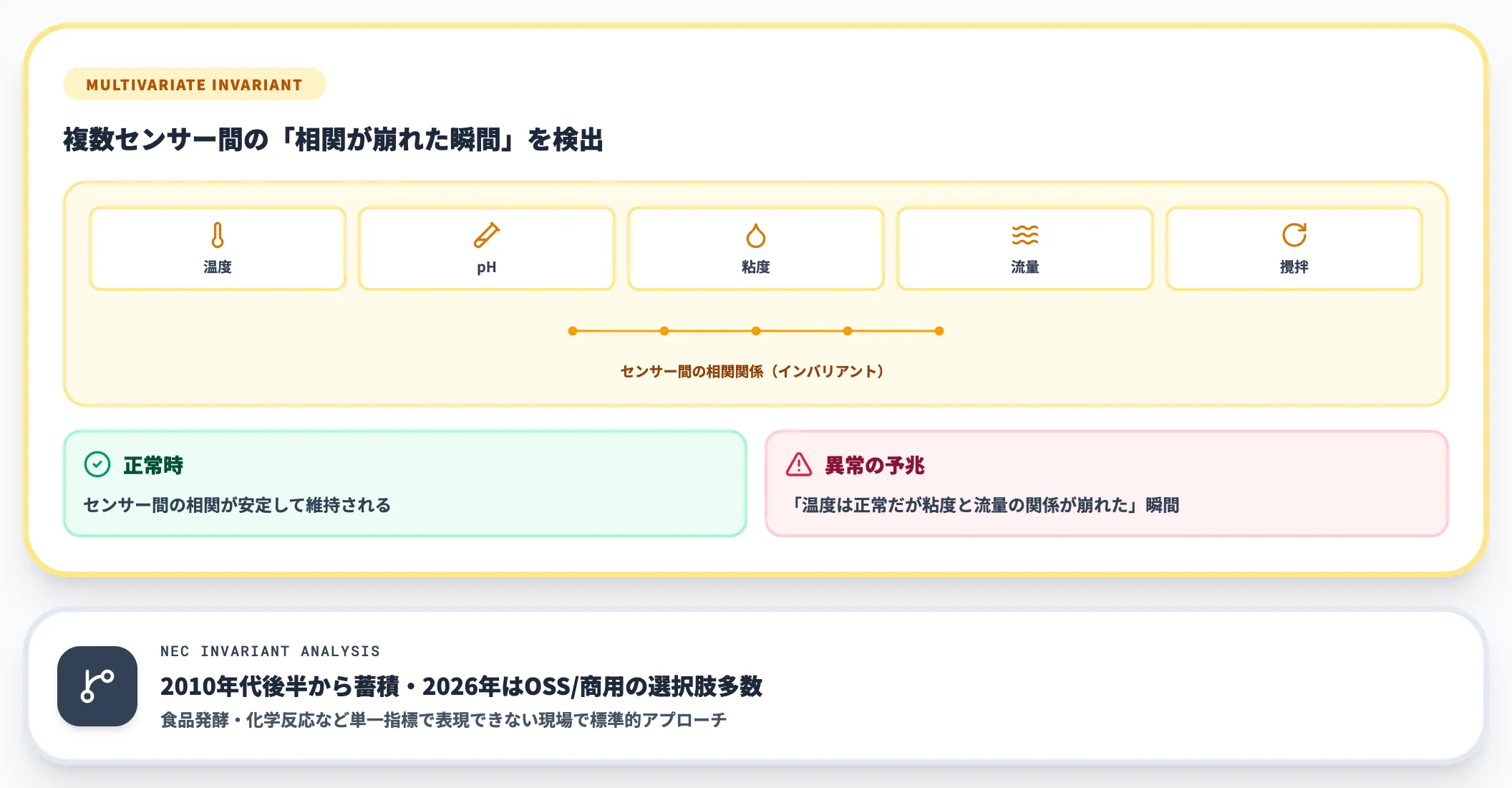Select the 攪拌 rotation arrow icon
The image size is (1512, 788).
(1295, 233)
